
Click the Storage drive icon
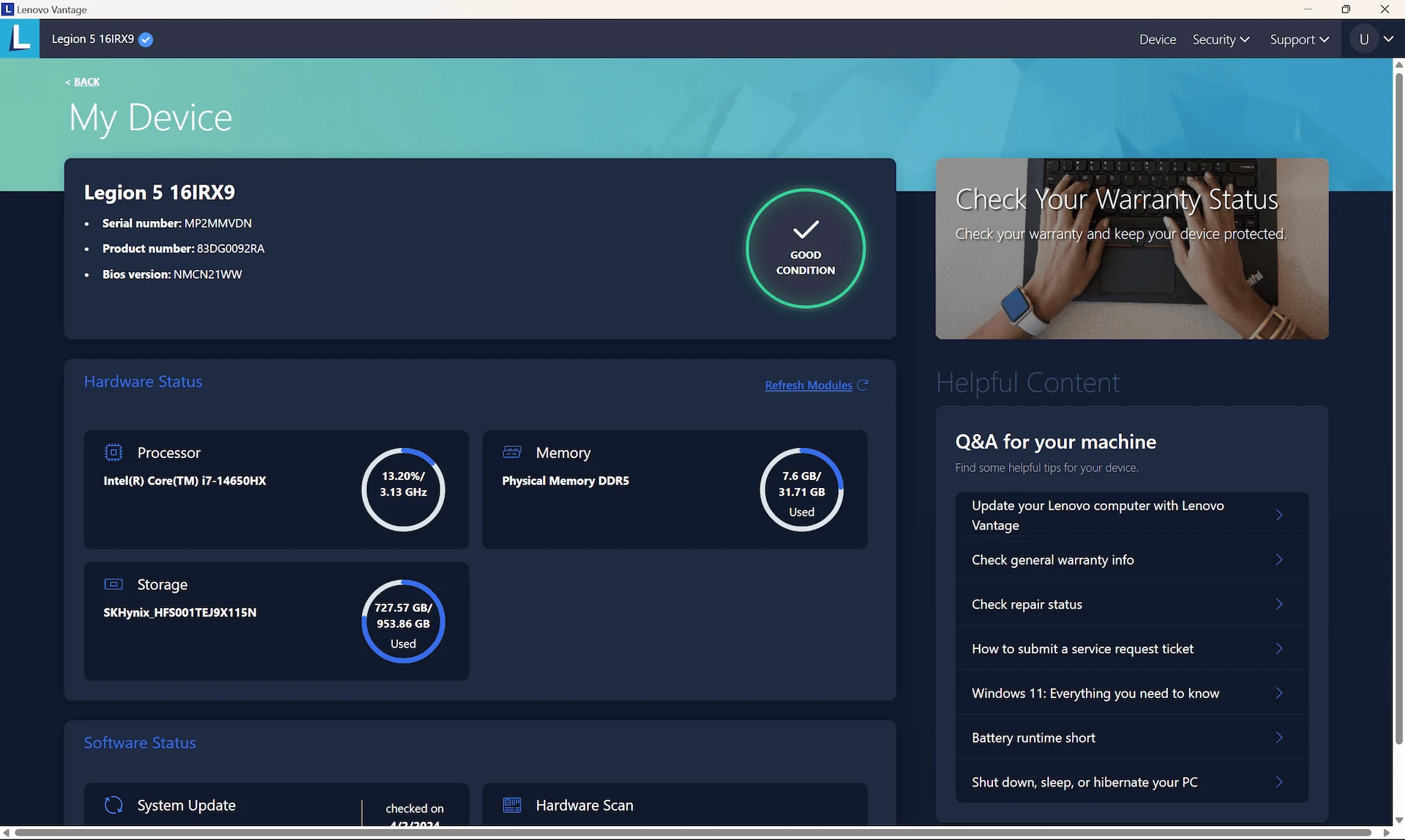click(x=113, y=584)
